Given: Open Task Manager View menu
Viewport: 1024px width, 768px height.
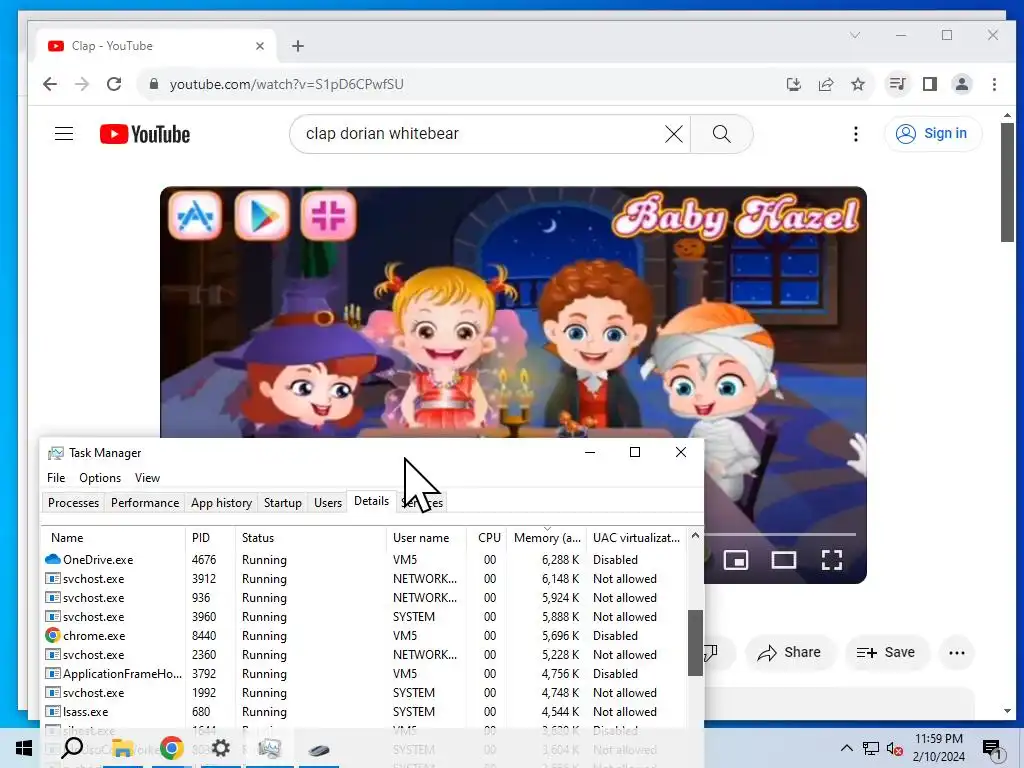Looking at the screenshot, I should pyautogui.click(x=148, y=478).
